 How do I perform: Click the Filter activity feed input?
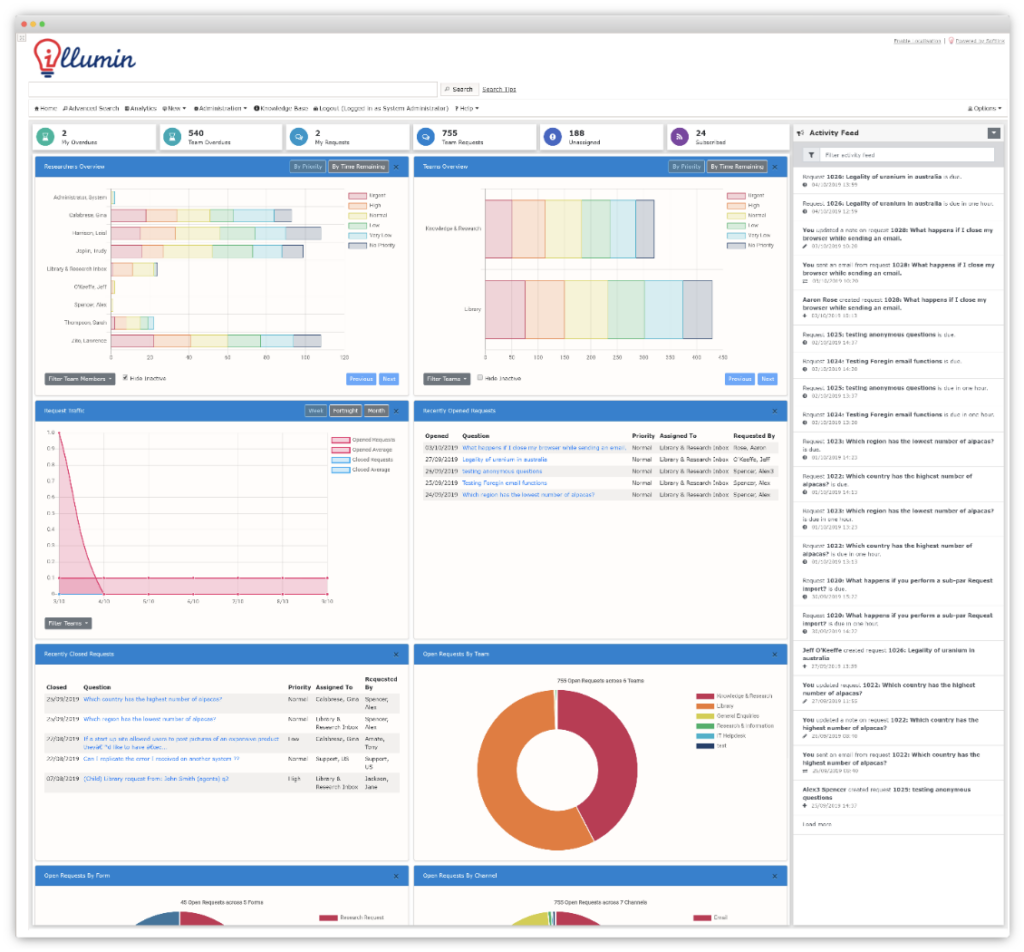click(x=906, y=156)
